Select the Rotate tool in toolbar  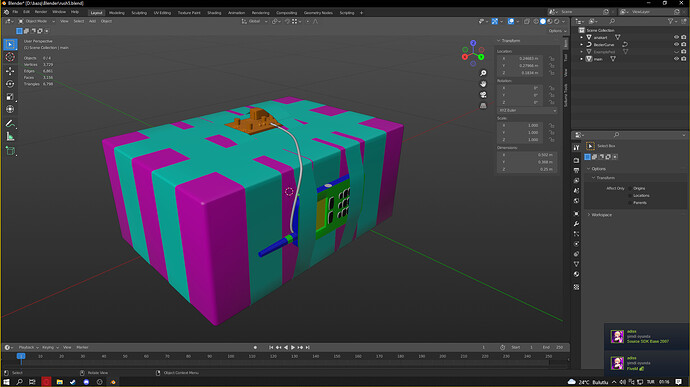click(10, 84)
